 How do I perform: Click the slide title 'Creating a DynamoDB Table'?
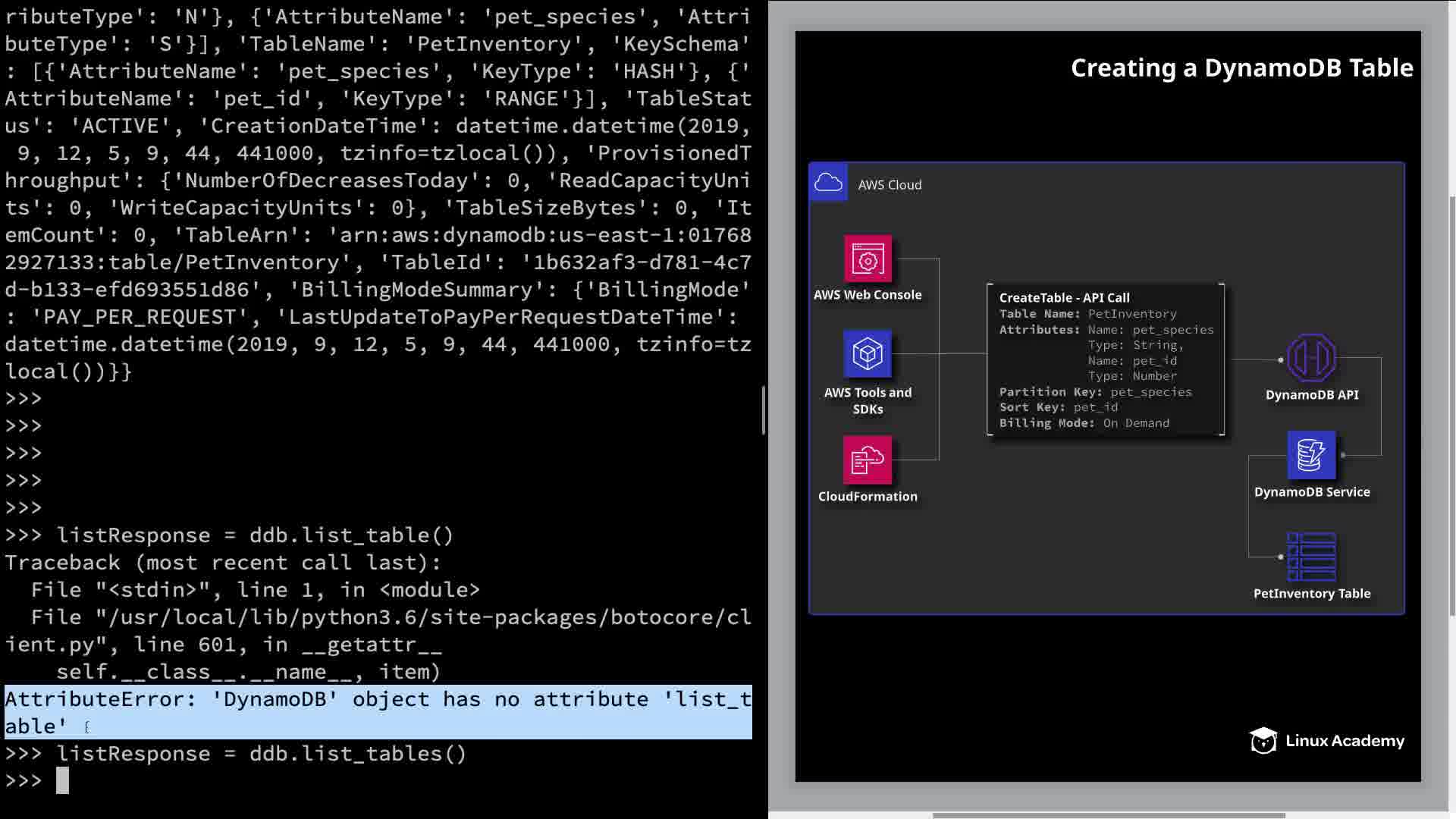(x=1241, y=68)
